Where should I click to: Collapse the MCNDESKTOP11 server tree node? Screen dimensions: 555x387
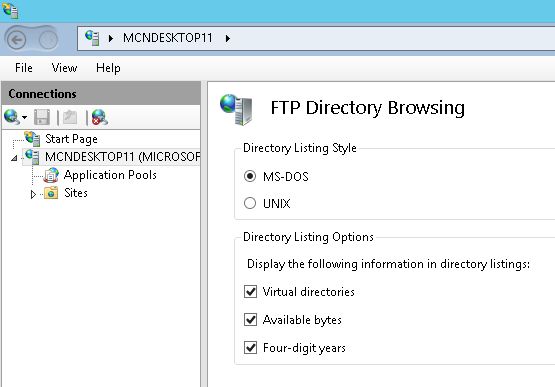coord(14,158)
